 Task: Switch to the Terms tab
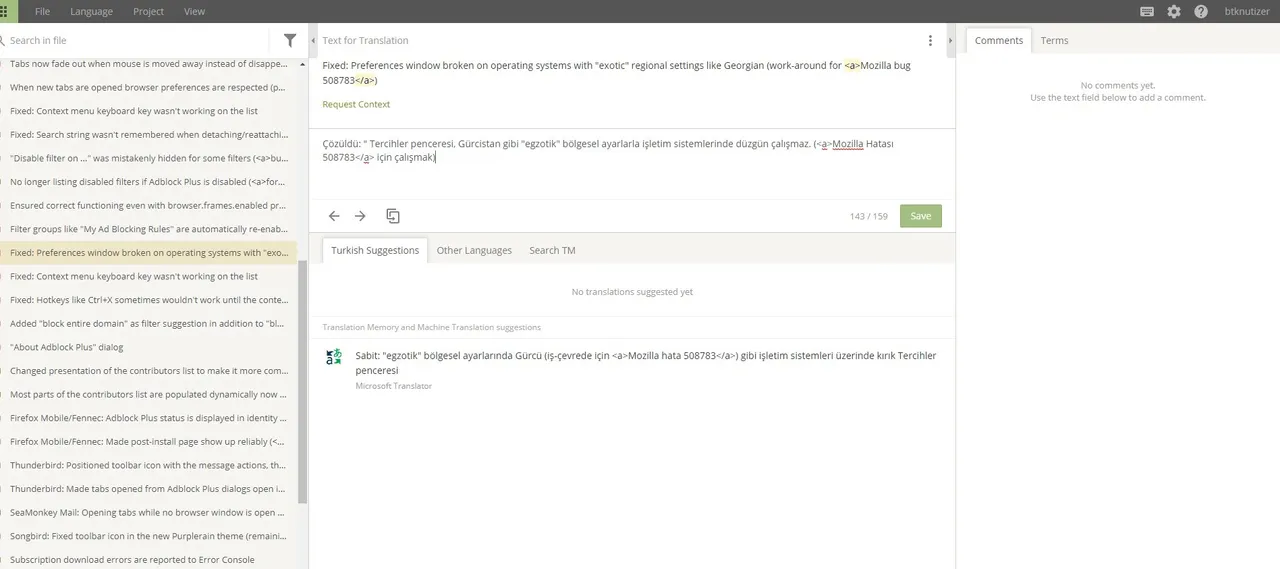pyautogui.click(x=1054, y=40)
